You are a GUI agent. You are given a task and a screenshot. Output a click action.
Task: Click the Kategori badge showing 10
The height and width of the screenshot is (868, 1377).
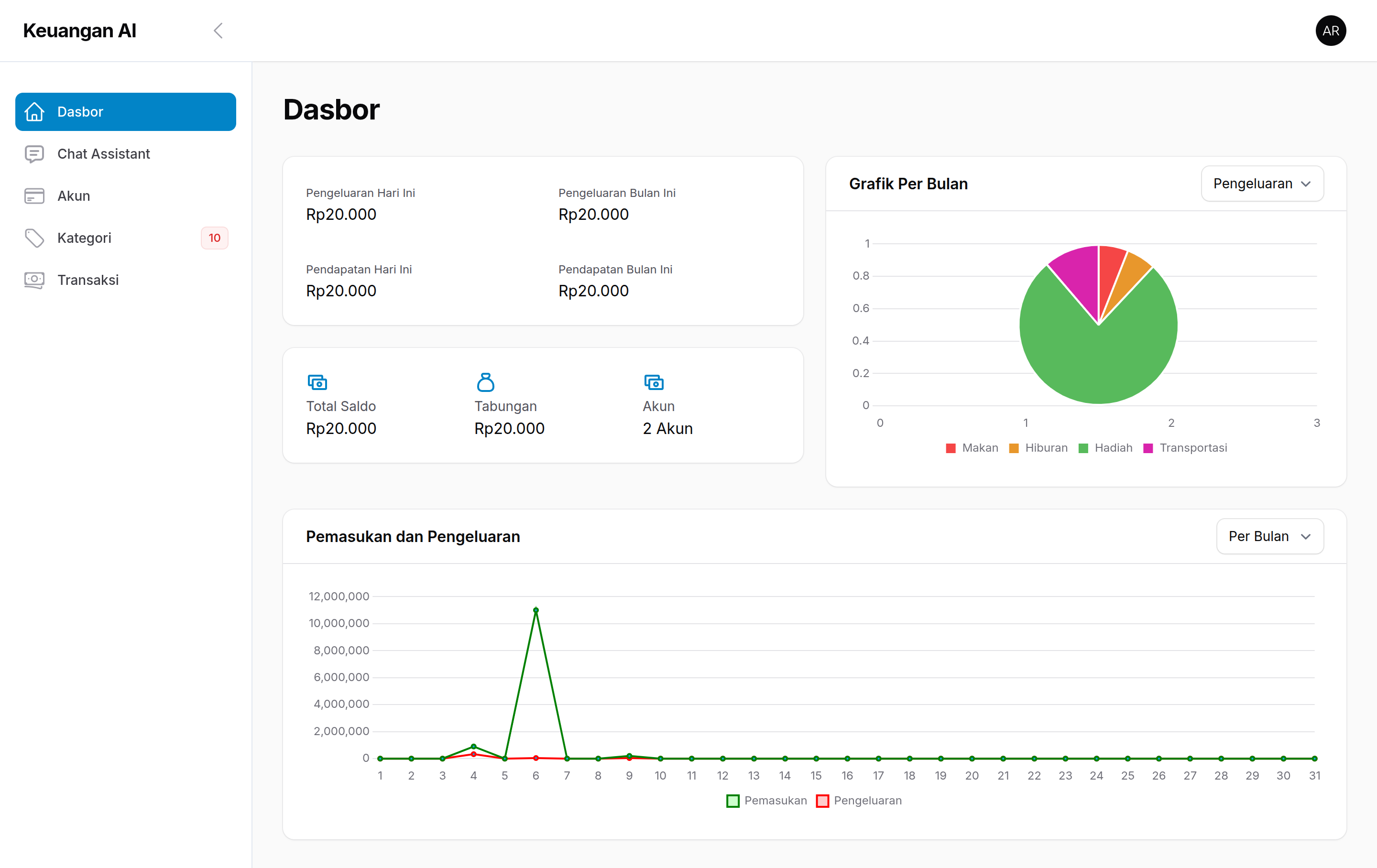pos(215,238)
